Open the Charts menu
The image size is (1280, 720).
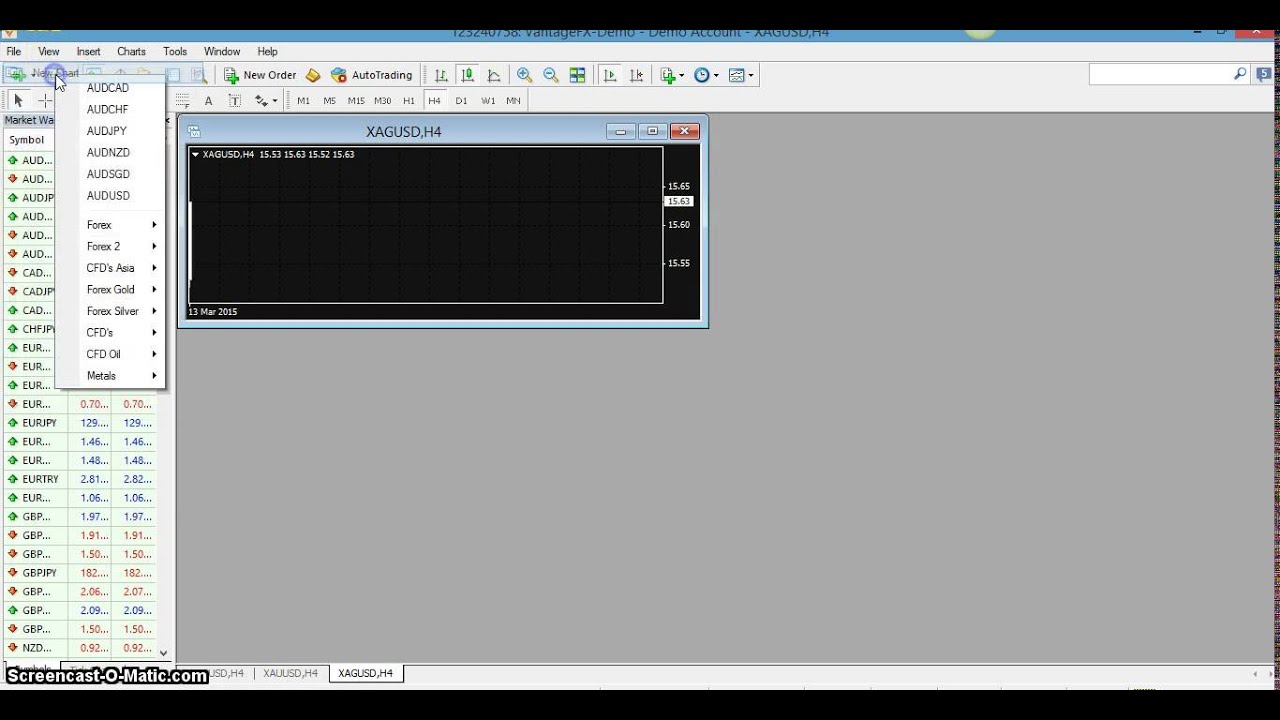(131, 51)
